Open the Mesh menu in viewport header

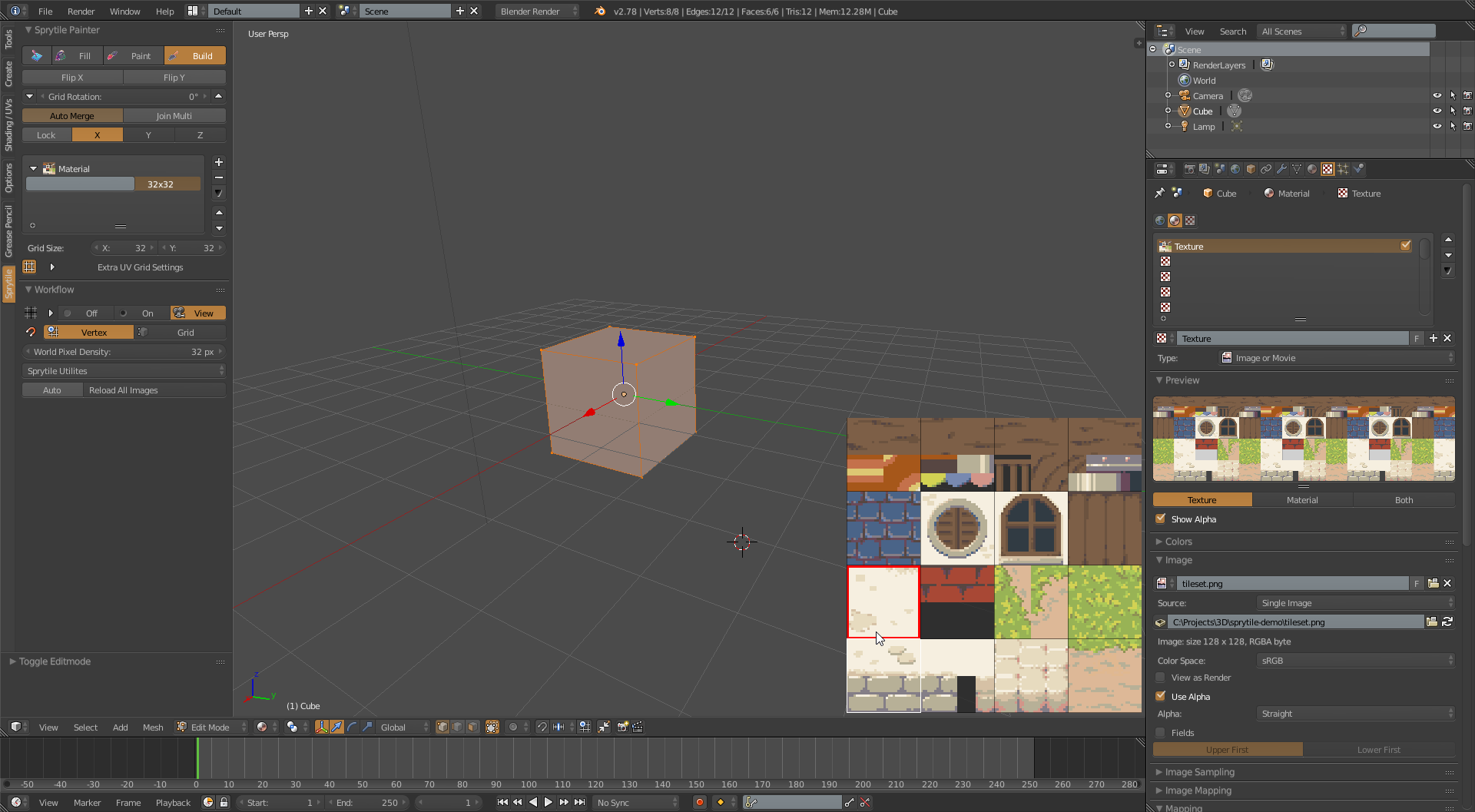pyautogui.click(x=153, y=727)
